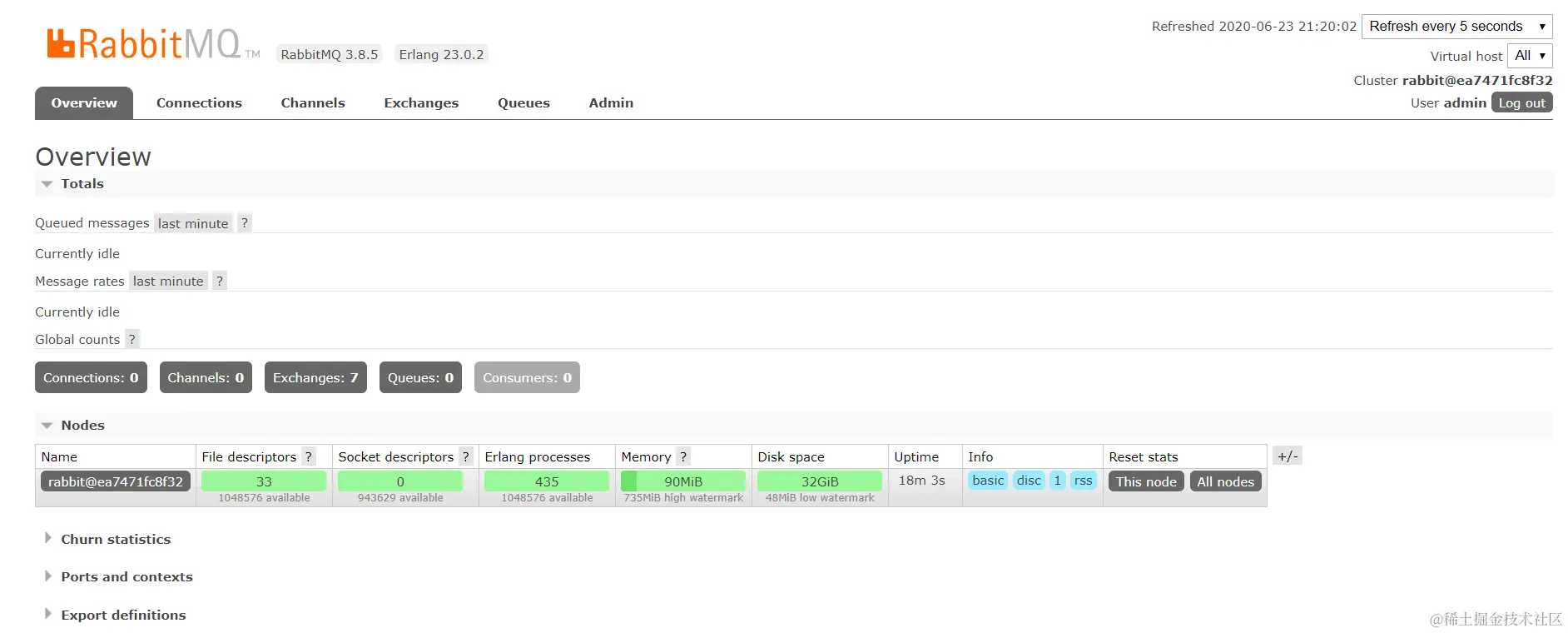
Task: Click the Erlang processes 435 bar
Action: click(547, 481)
